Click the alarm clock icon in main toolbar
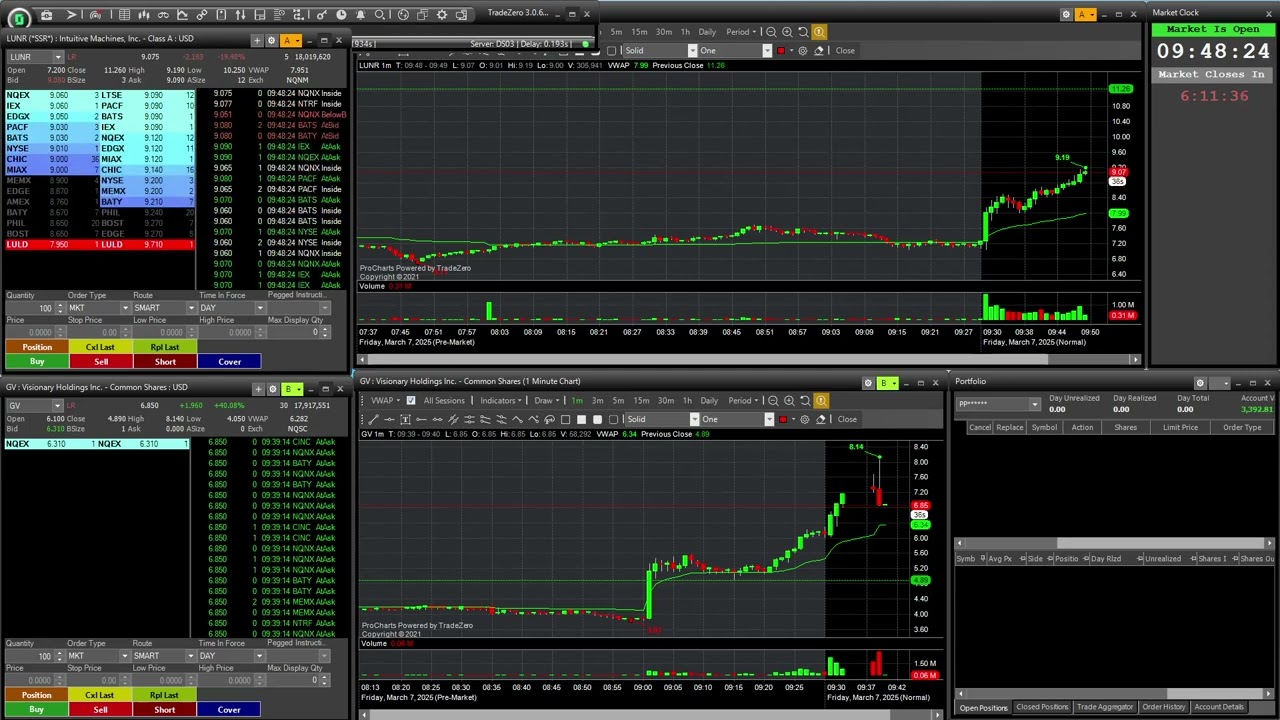 coord(341,15)
